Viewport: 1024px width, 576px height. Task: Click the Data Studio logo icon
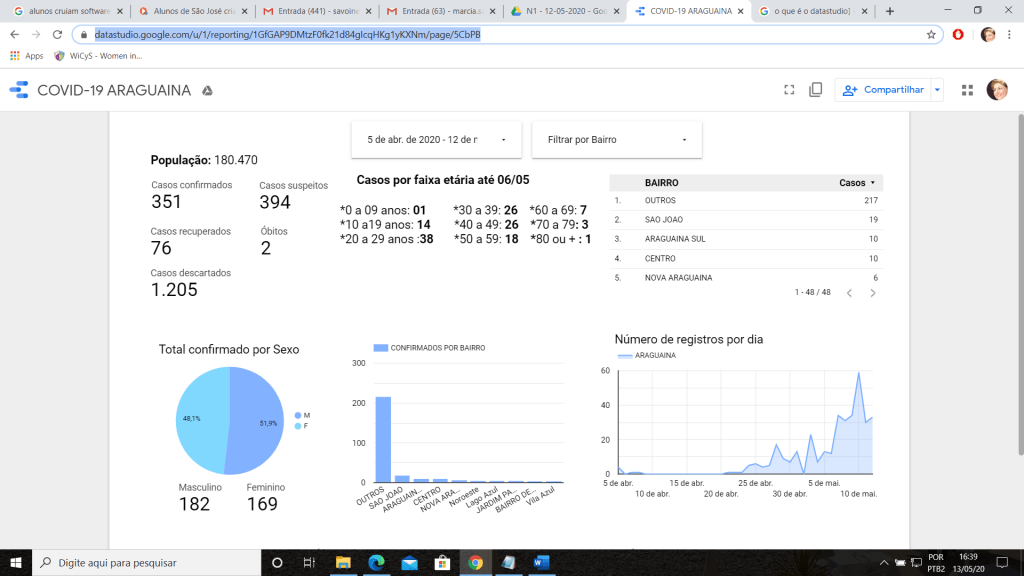(x=19, y=90)
